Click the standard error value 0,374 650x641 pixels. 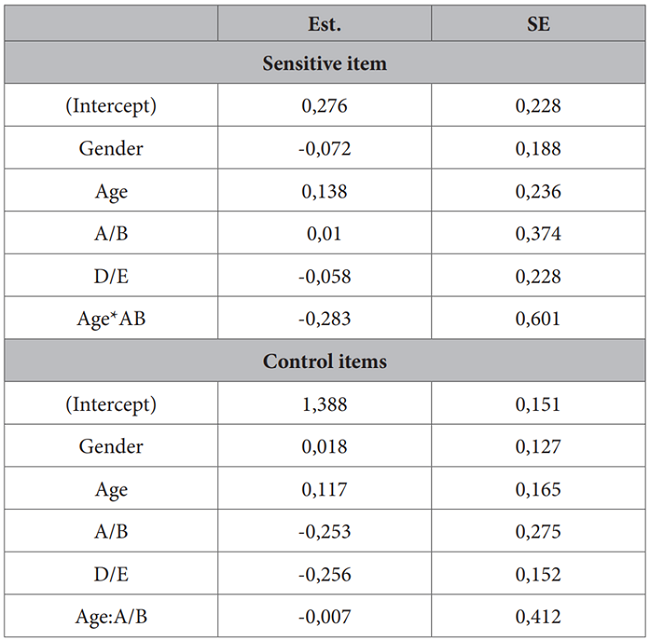click(538, 234)
